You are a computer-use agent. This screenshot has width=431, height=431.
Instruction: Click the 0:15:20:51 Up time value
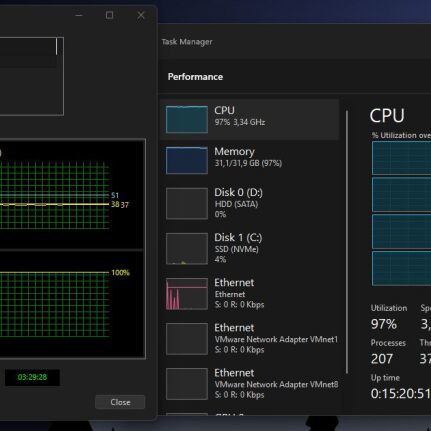click(x=401, y=394)
